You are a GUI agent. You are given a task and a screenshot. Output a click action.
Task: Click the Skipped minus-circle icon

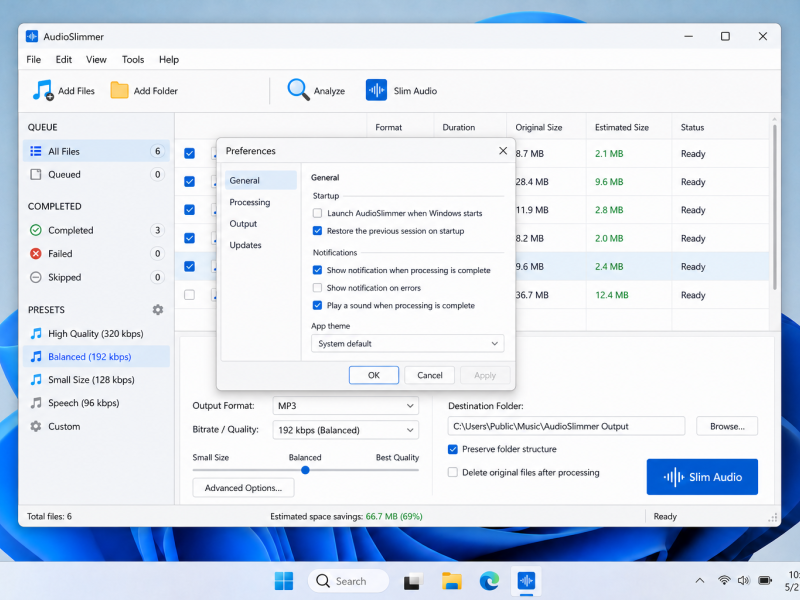point(36,277)
